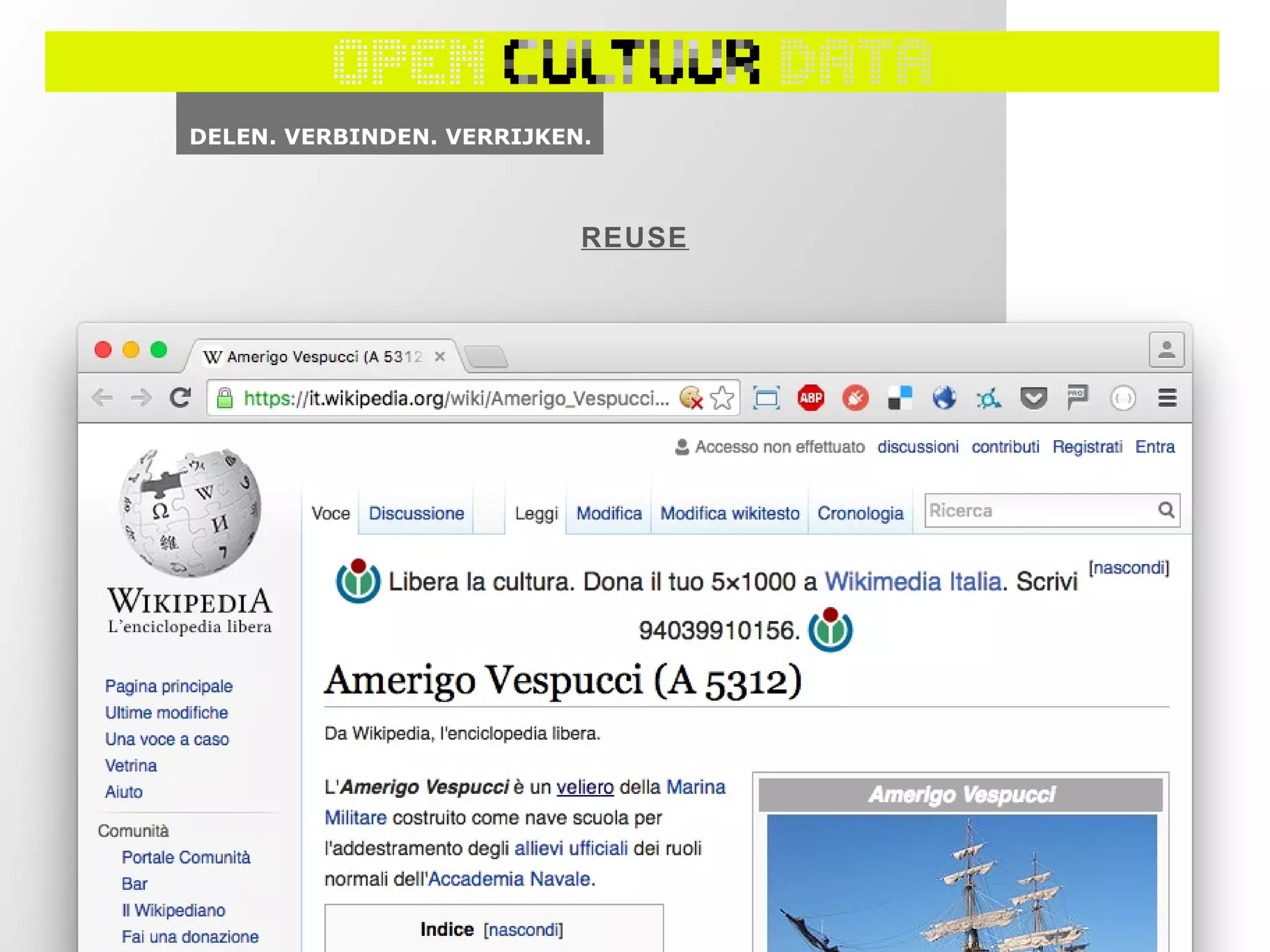1270x952 pixels.
Task: Click the blocked cookie icon in address bar
Action: 691,398
